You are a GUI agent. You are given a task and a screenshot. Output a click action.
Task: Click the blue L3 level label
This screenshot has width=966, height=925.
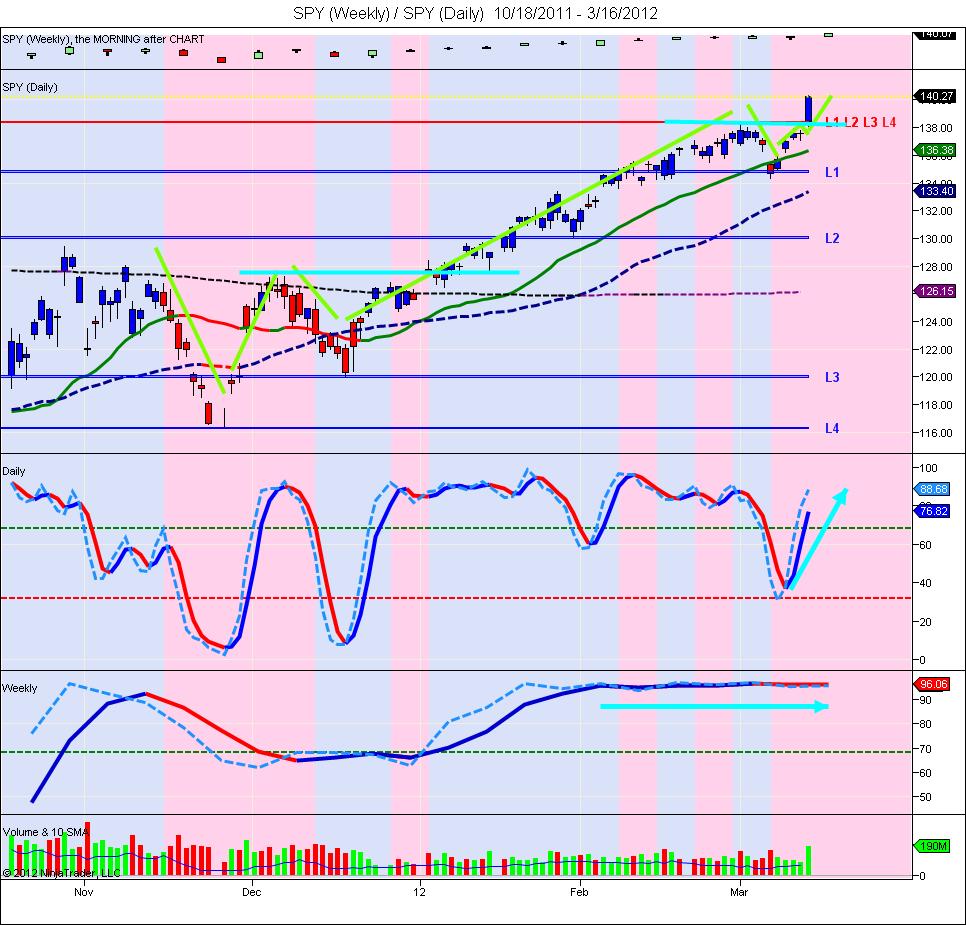click(832, 377)
